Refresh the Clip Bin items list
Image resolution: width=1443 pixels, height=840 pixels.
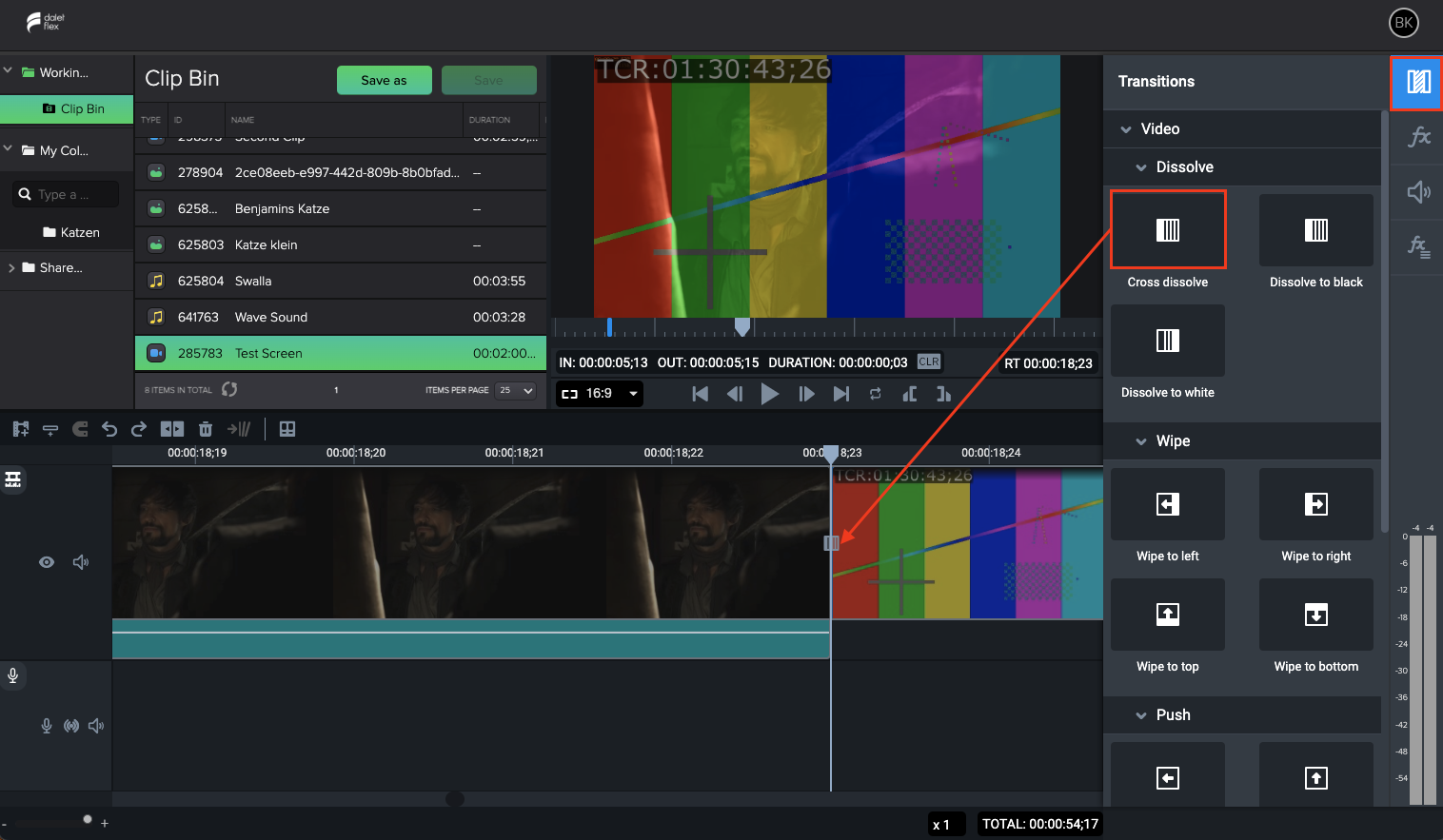pos(229,389)
